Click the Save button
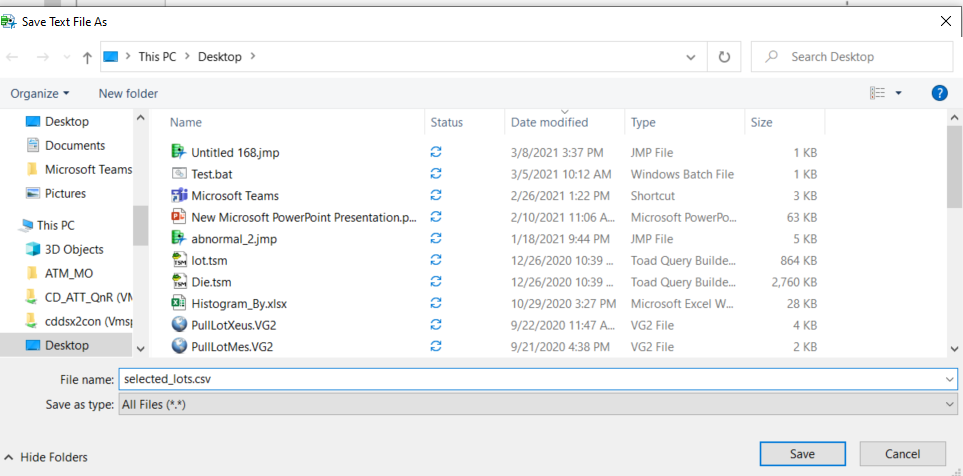The width and height of the screenshot is (963, 476). 802,454
